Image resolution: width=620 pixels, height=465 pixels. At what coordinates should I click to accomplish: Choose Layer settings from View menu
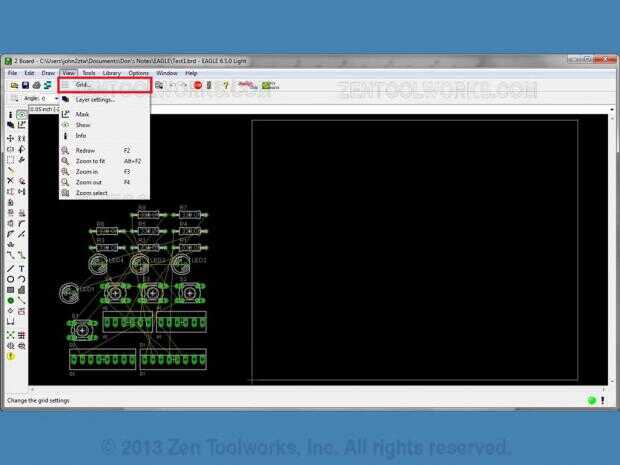click(105, 100)
